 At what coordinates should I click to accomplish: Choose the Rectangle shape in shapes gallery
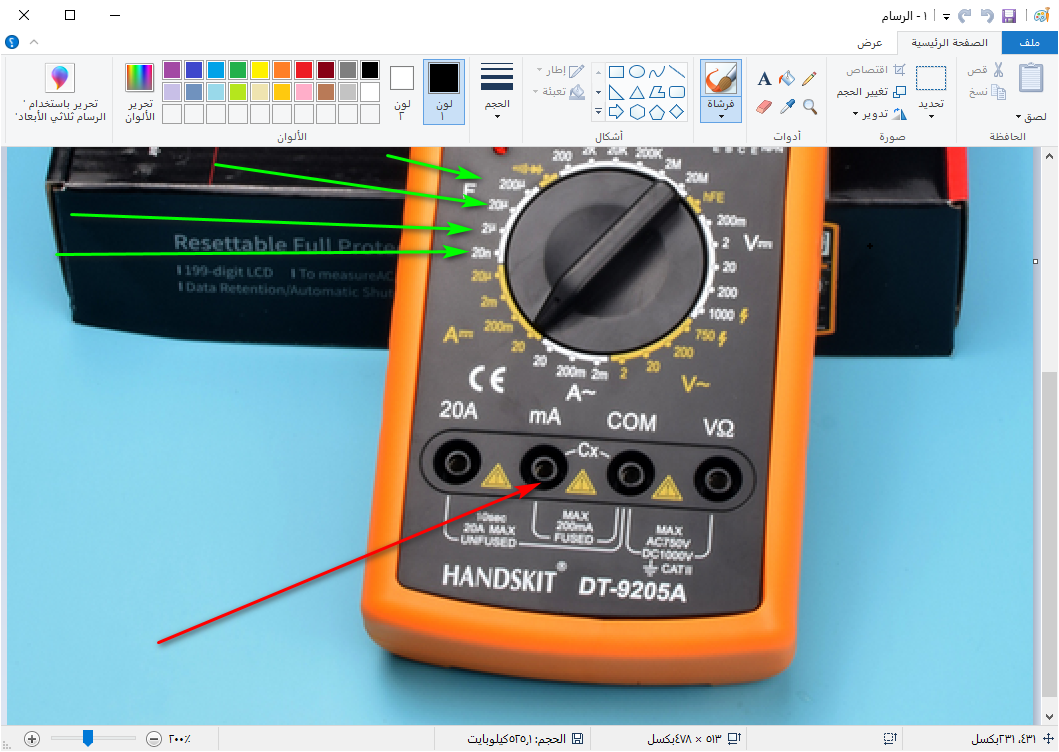pos(617,72)
